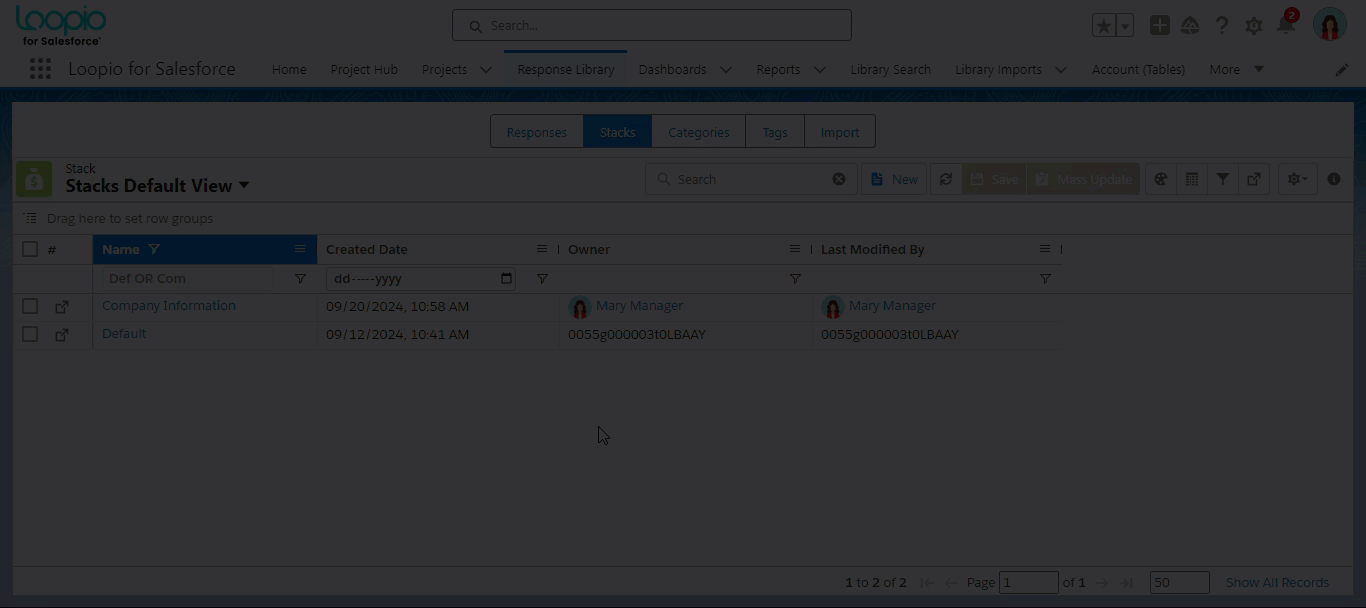Open the calendar picker in Created Date filter
Viewport: 1366px width, 608px height.
[506, 278]
